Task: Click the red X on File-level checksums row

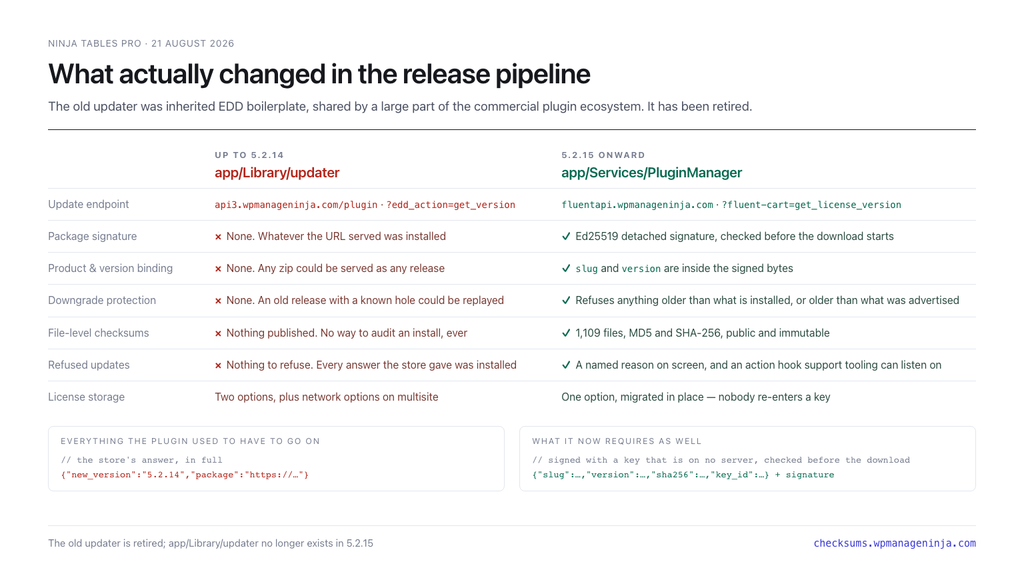Action: click(x=218, y=334)
